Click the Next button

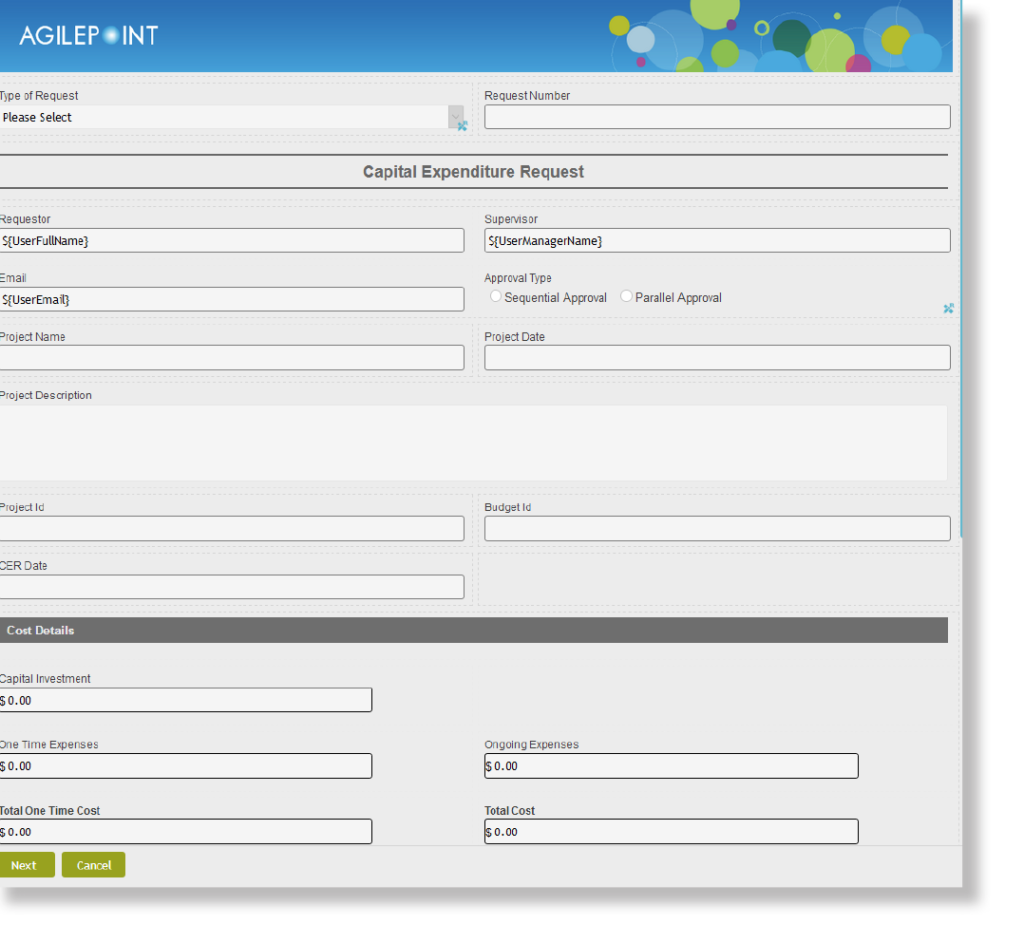pos(26,865)
